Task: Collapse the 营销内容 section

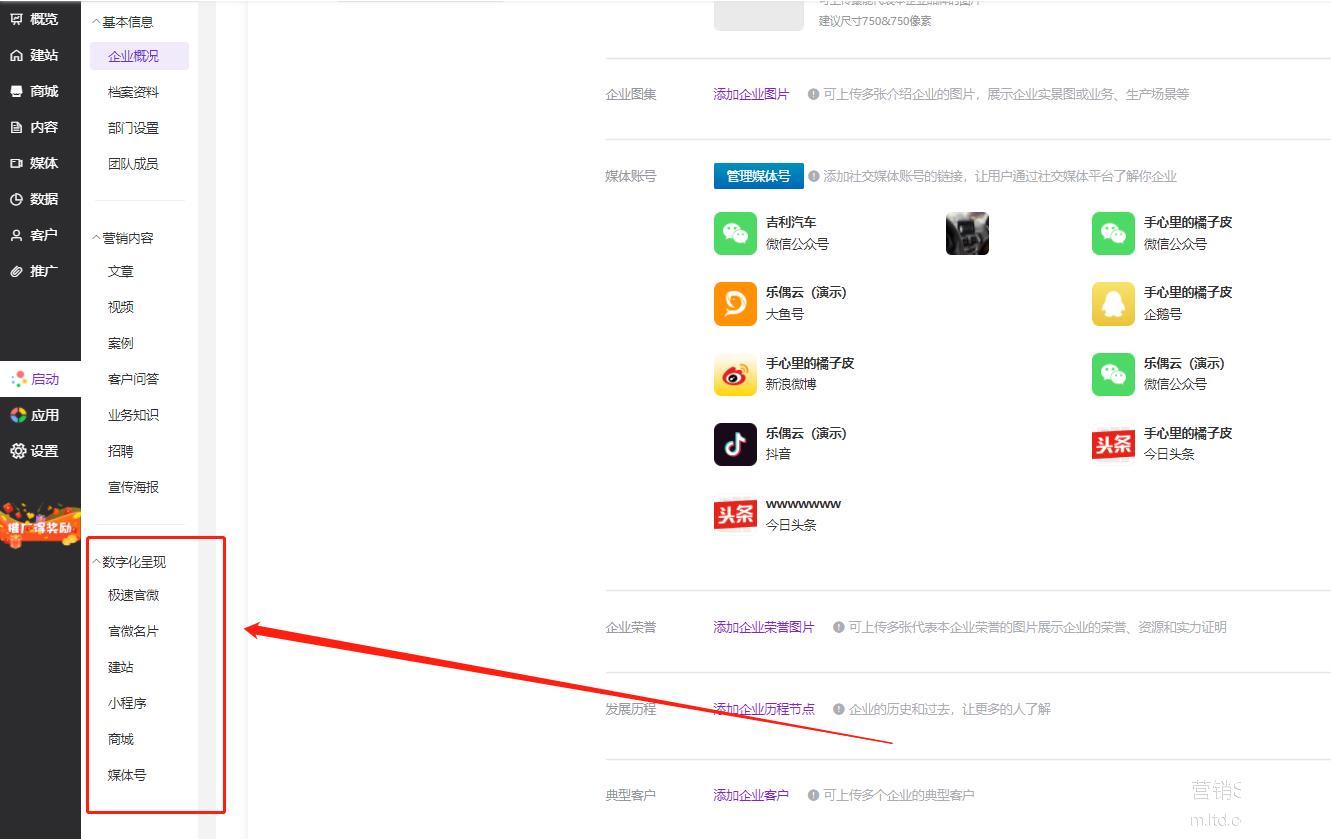Action: pyautogui.click(x=97, y=238)
